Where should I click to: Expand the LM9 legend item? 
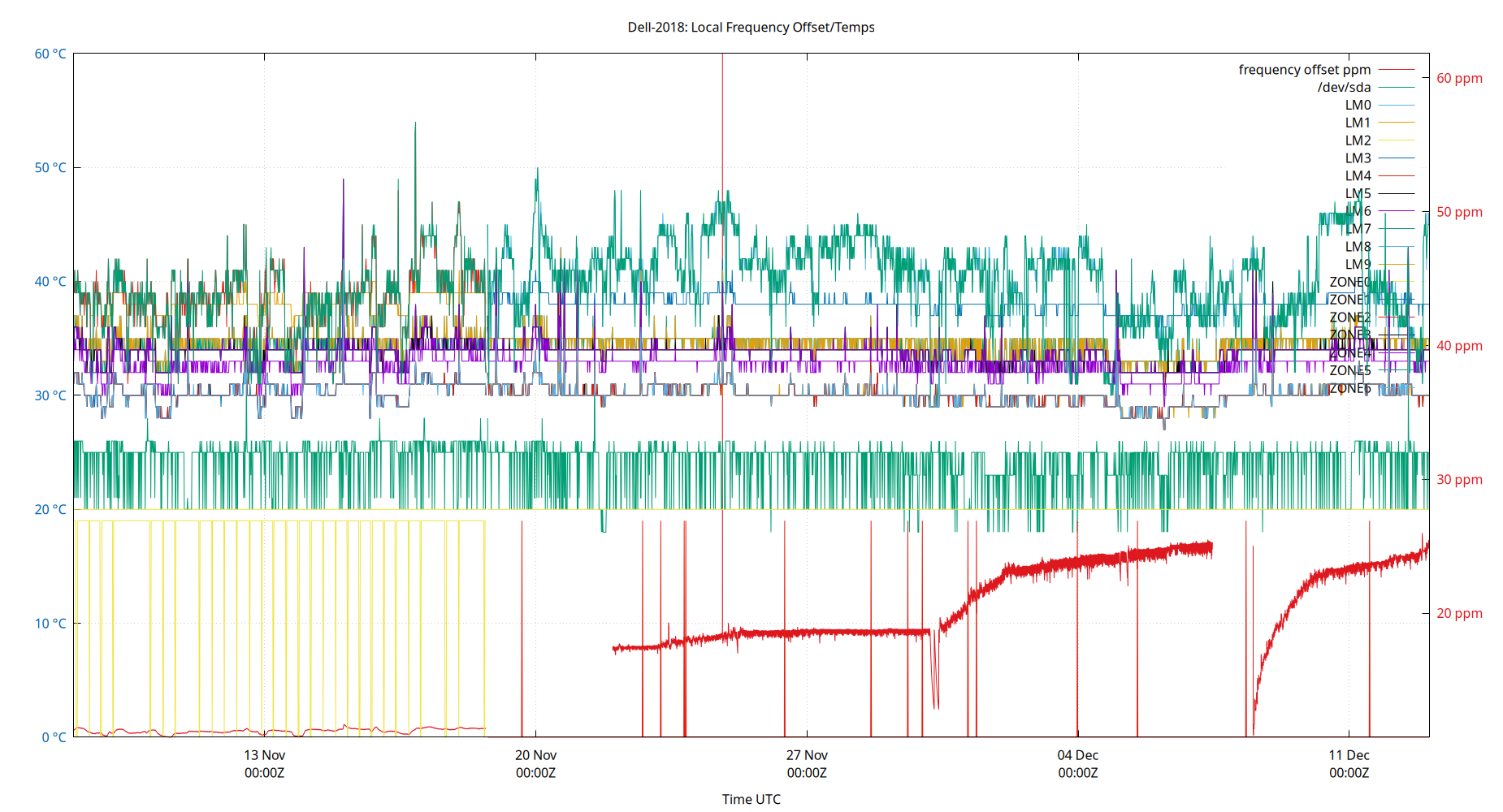click(x=1357, y=264)
